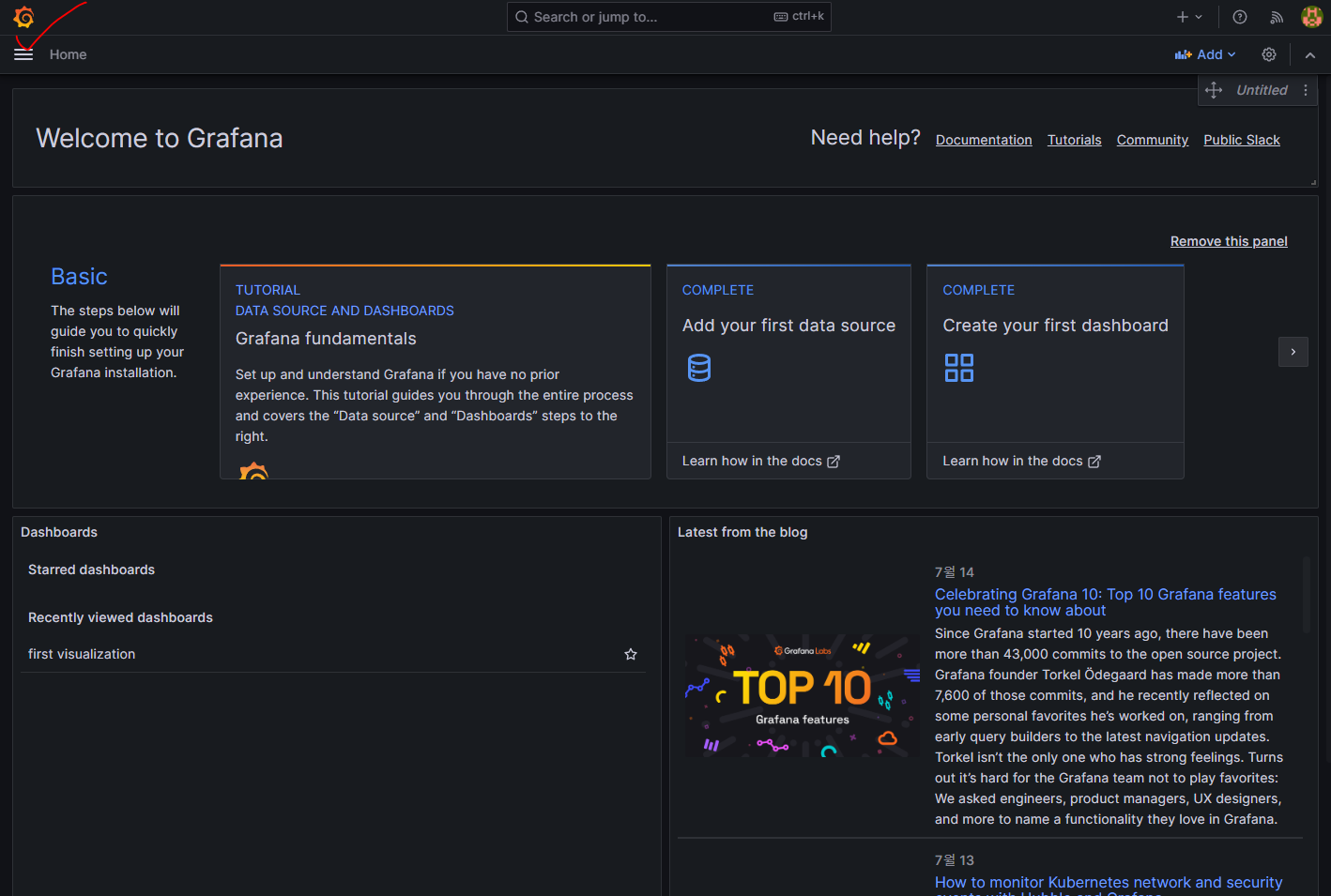Click the Add your first data source title

(x=788, y=326)
